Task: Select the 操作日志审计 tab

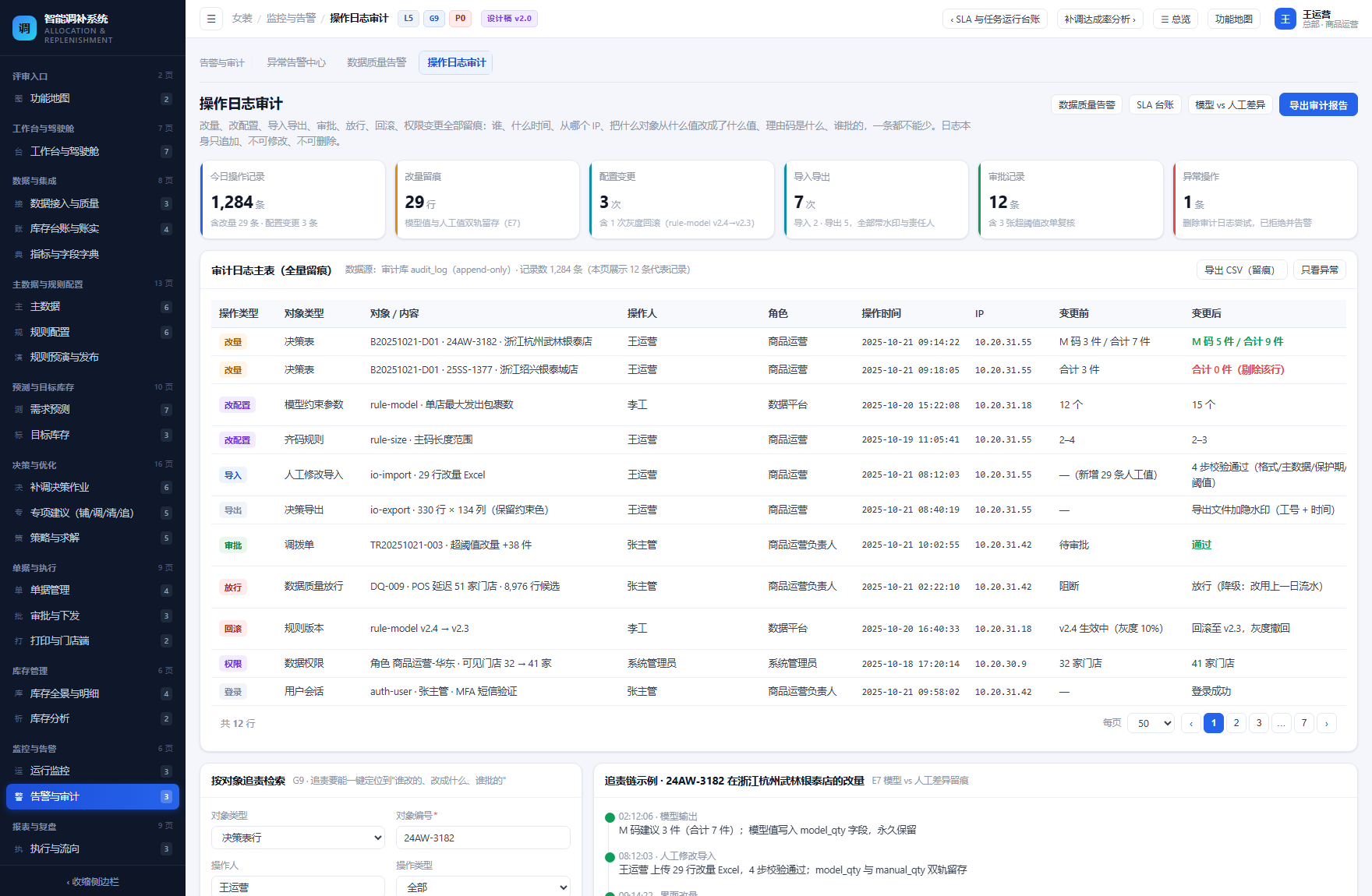Action: point(456,62)
